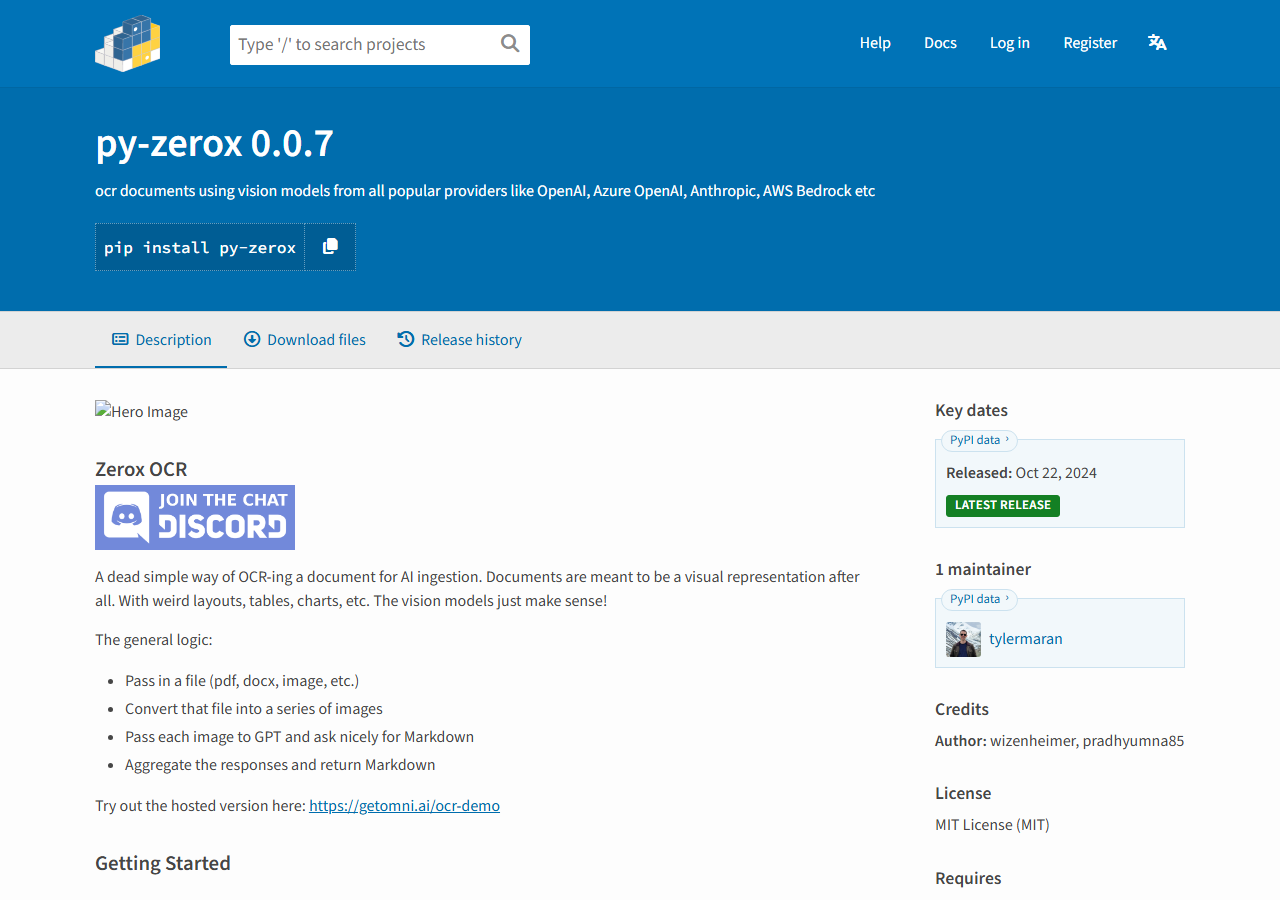This screenshot has height=900, width=1280.
Task: Click the Key dates heading
Action: 971,410
